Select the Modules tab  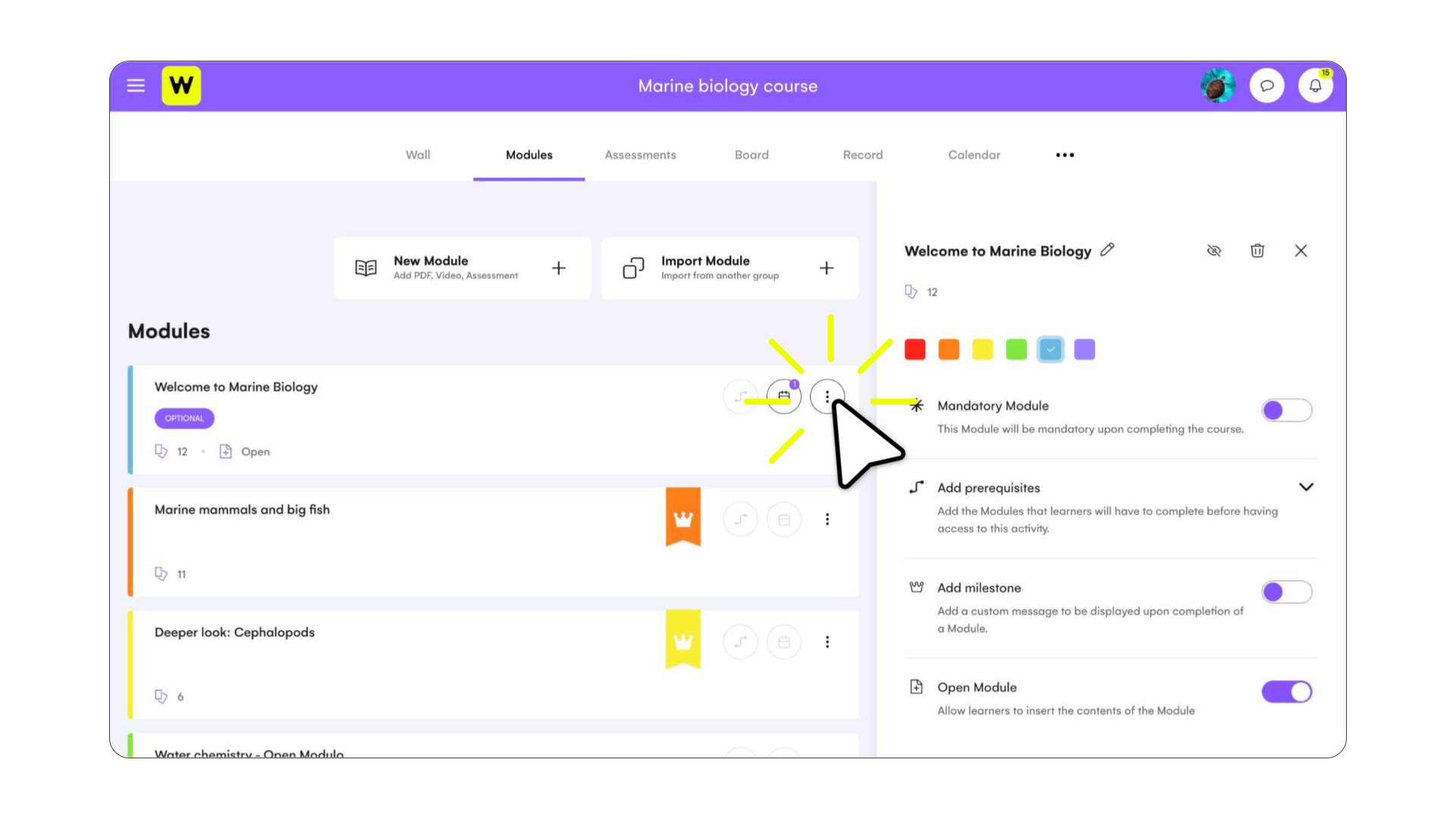(529, 155)
